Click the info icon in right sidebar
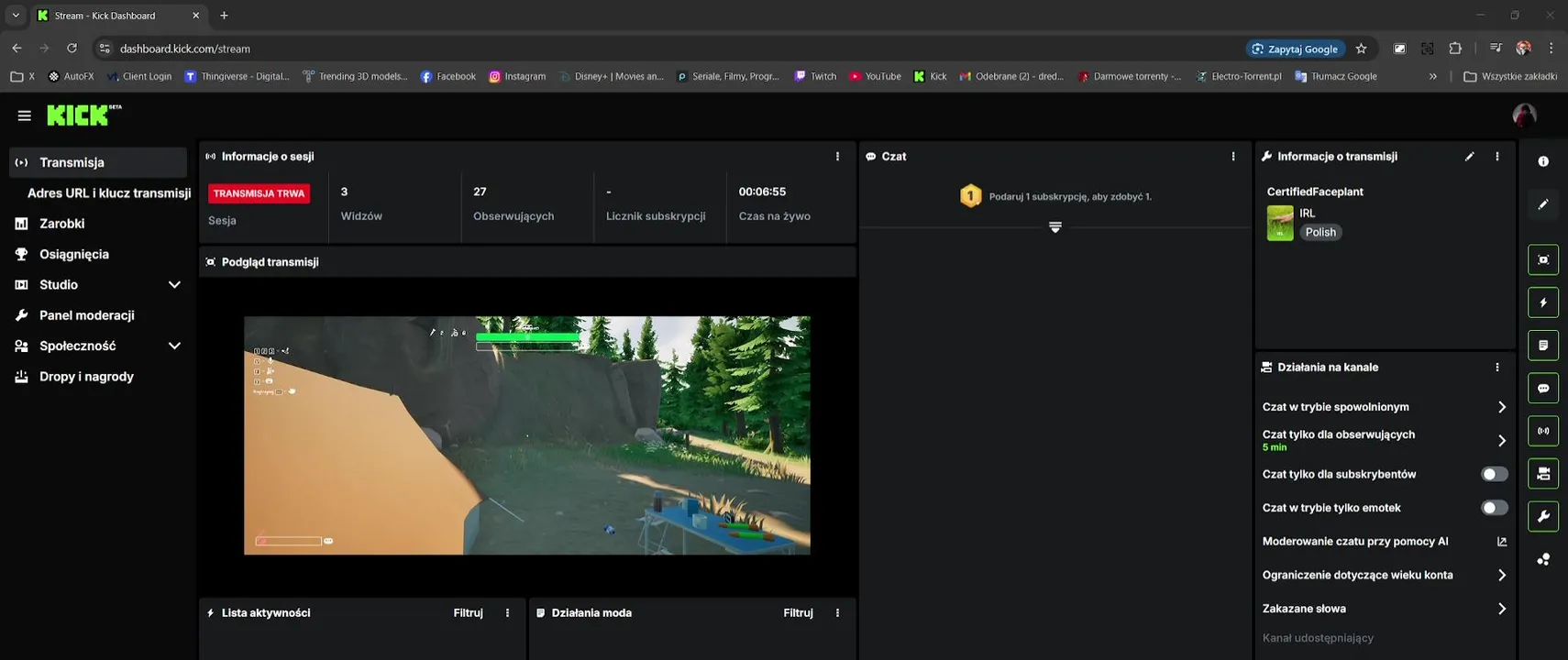Screen dimensions: 1568x660 click(x=1543, y=161)
